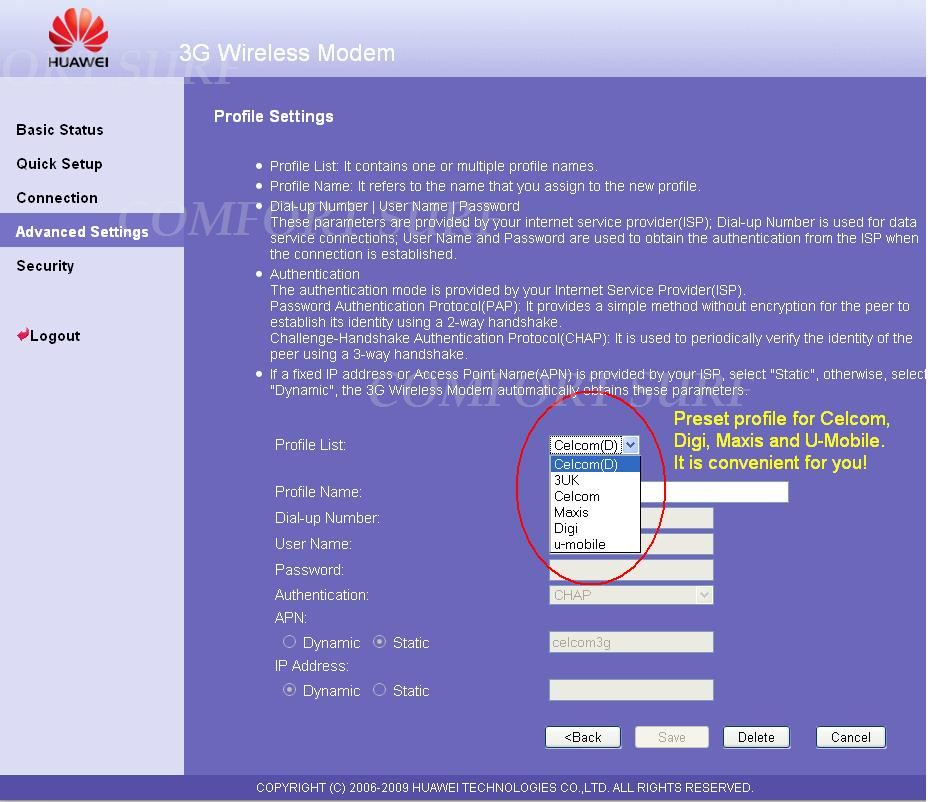Open Basic Status page

(x=60, y=130)
